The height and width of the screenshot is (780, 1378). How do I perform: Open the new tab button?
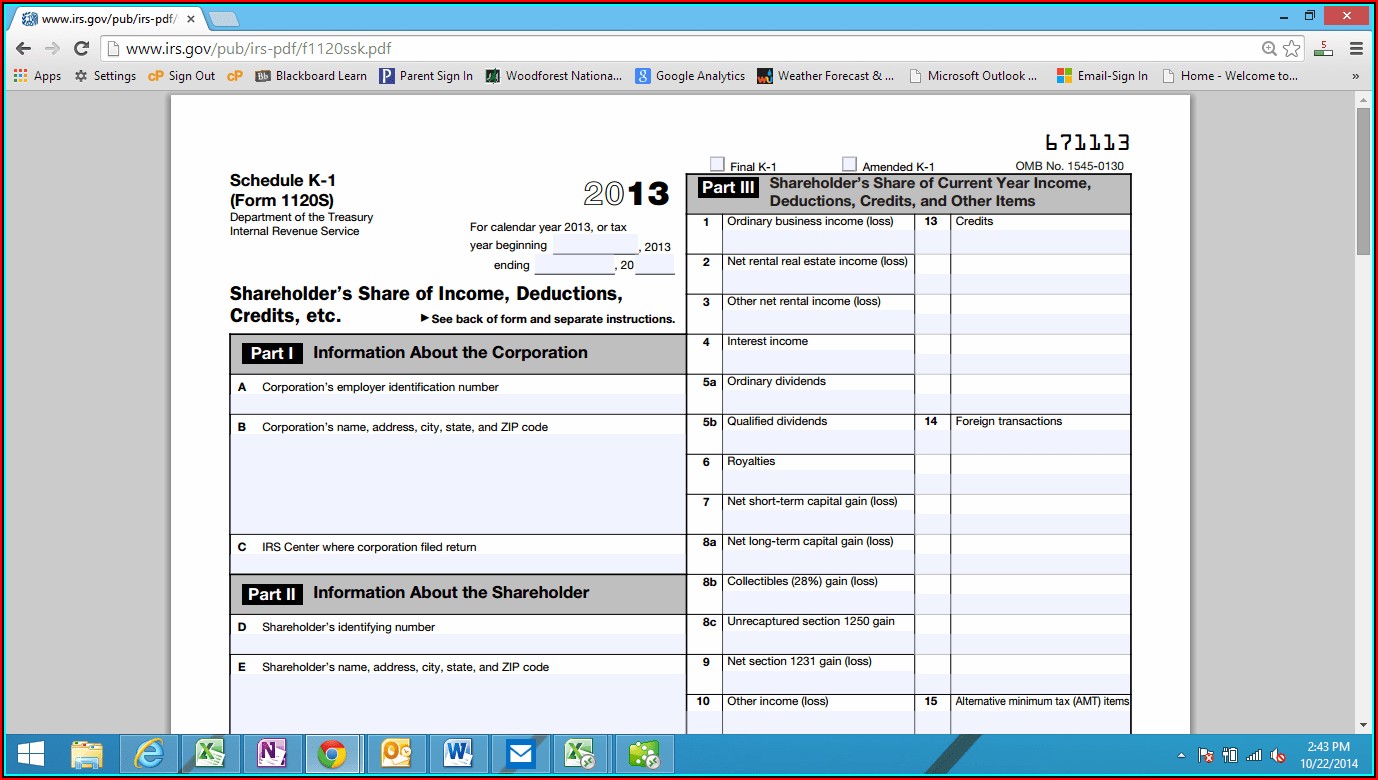(x=222, y=19)
